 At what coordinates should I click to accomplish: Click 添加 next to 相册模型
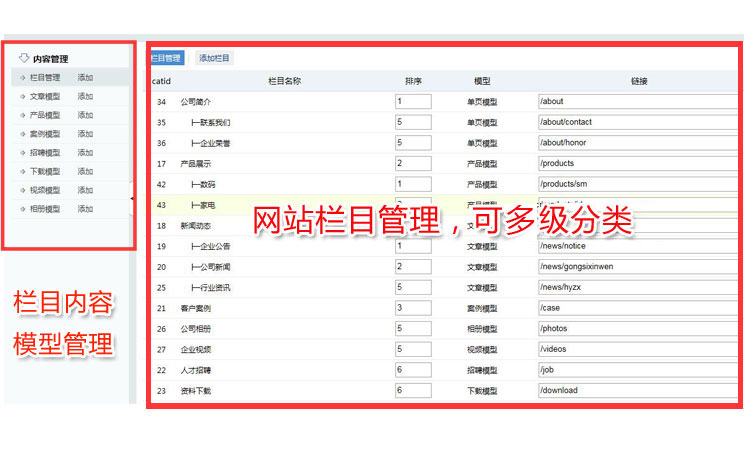pos(85,209)
